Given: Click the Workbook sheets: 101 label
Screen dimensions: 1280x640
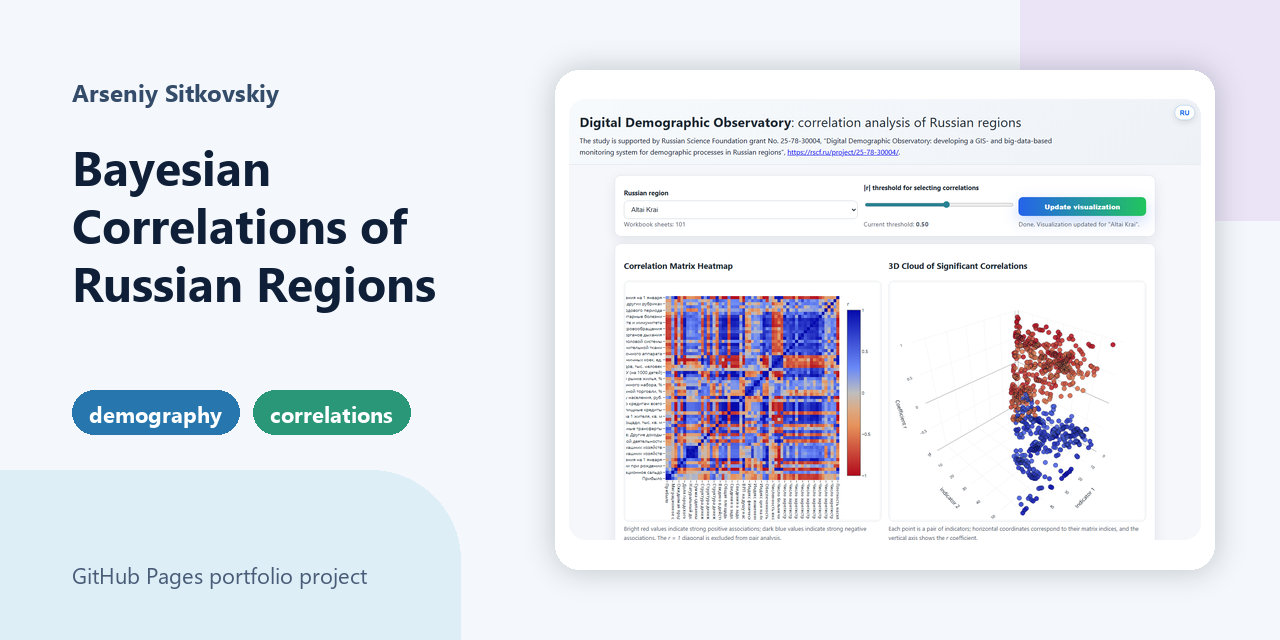Looking at the screenshot, I should [655, 225].
